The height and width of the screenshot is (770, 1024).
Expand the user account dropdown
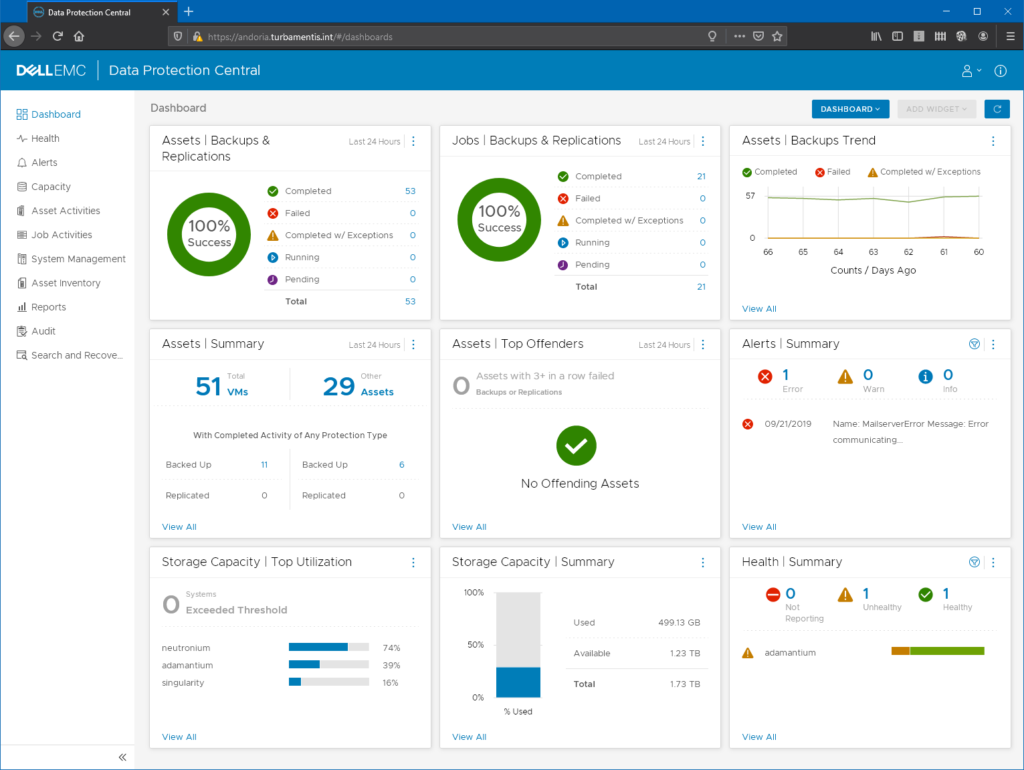point(970,71)
